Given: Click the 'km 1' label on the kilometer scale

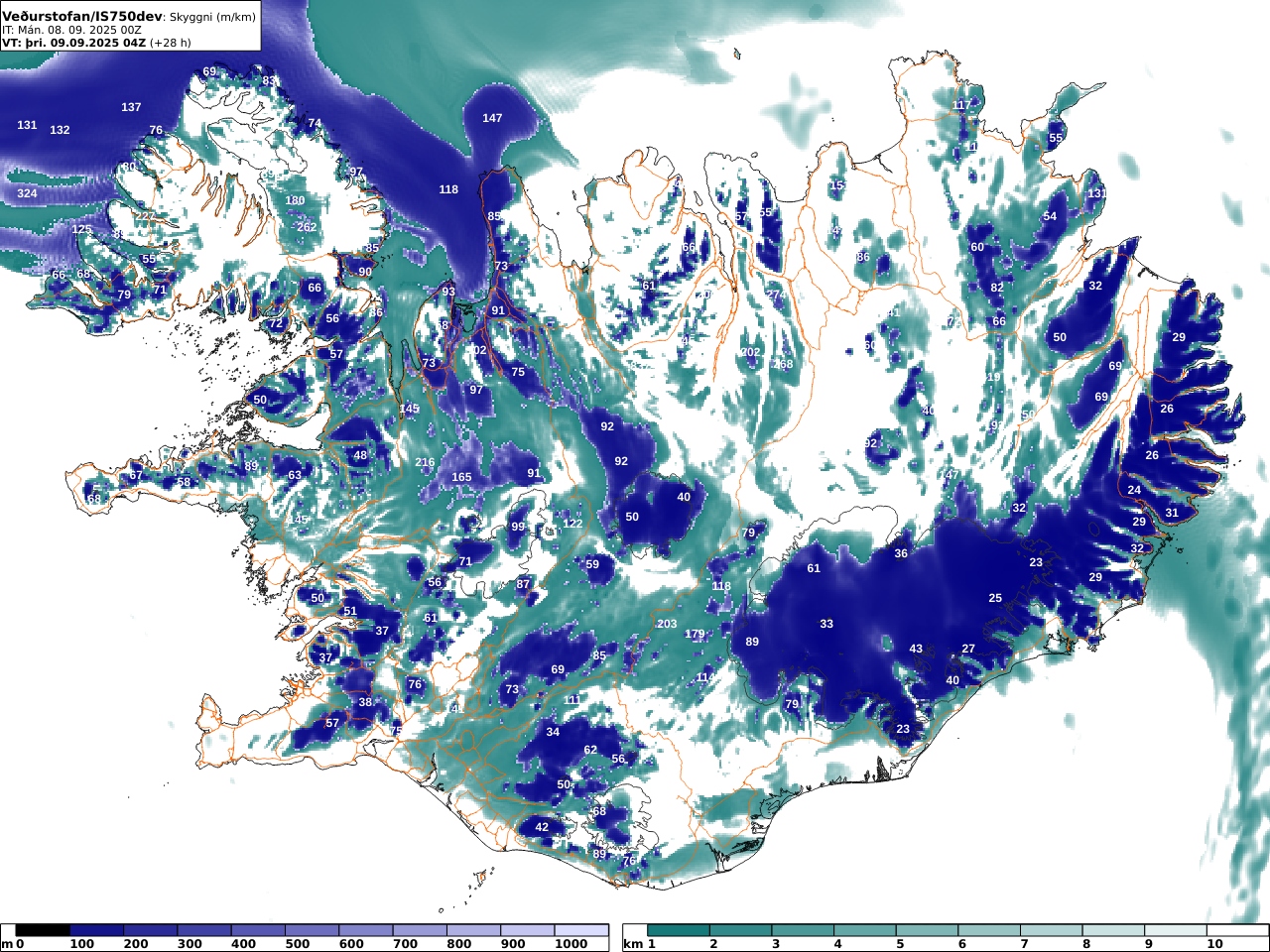Looking at the screenshot, I should (640, 944).
